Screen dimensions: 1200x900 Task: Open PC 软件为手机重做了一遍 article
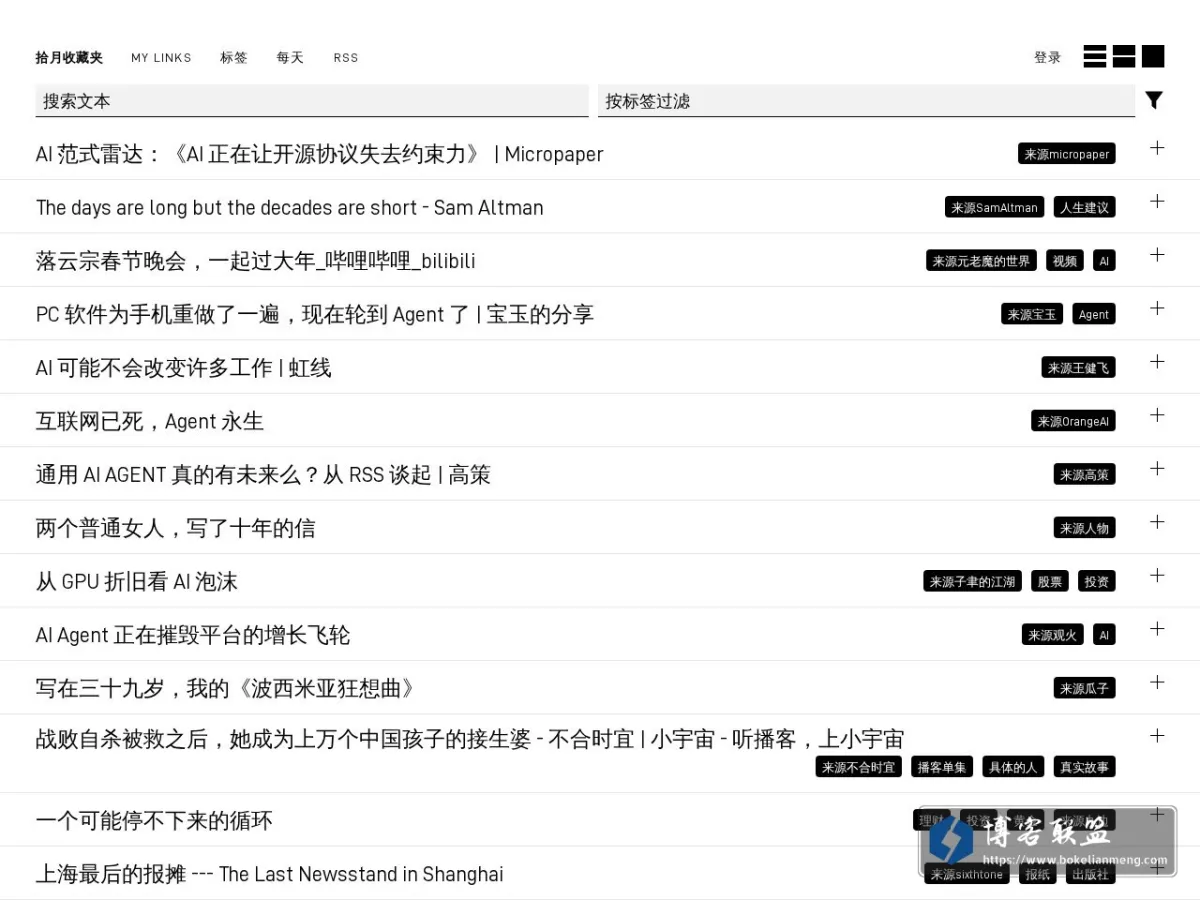315,314
